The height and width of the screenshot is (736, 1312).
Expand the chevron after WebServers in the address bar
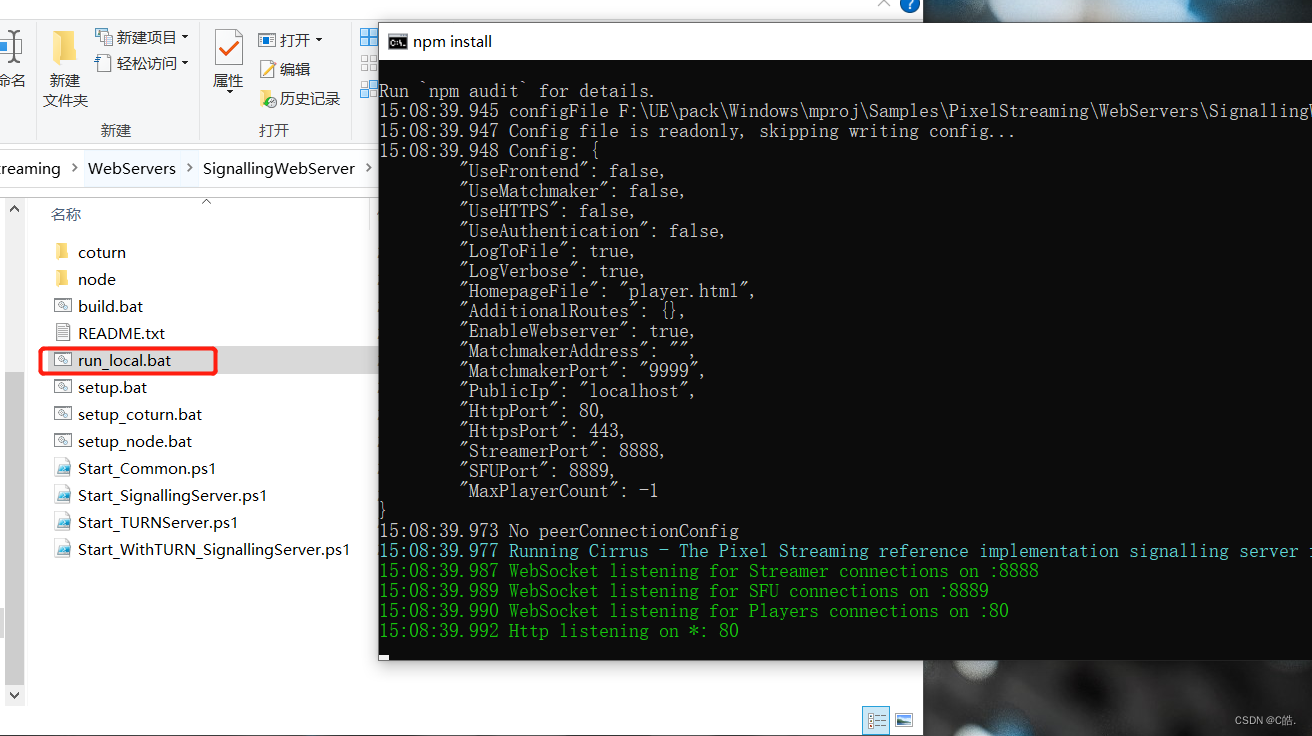click(x=189, y=168)
